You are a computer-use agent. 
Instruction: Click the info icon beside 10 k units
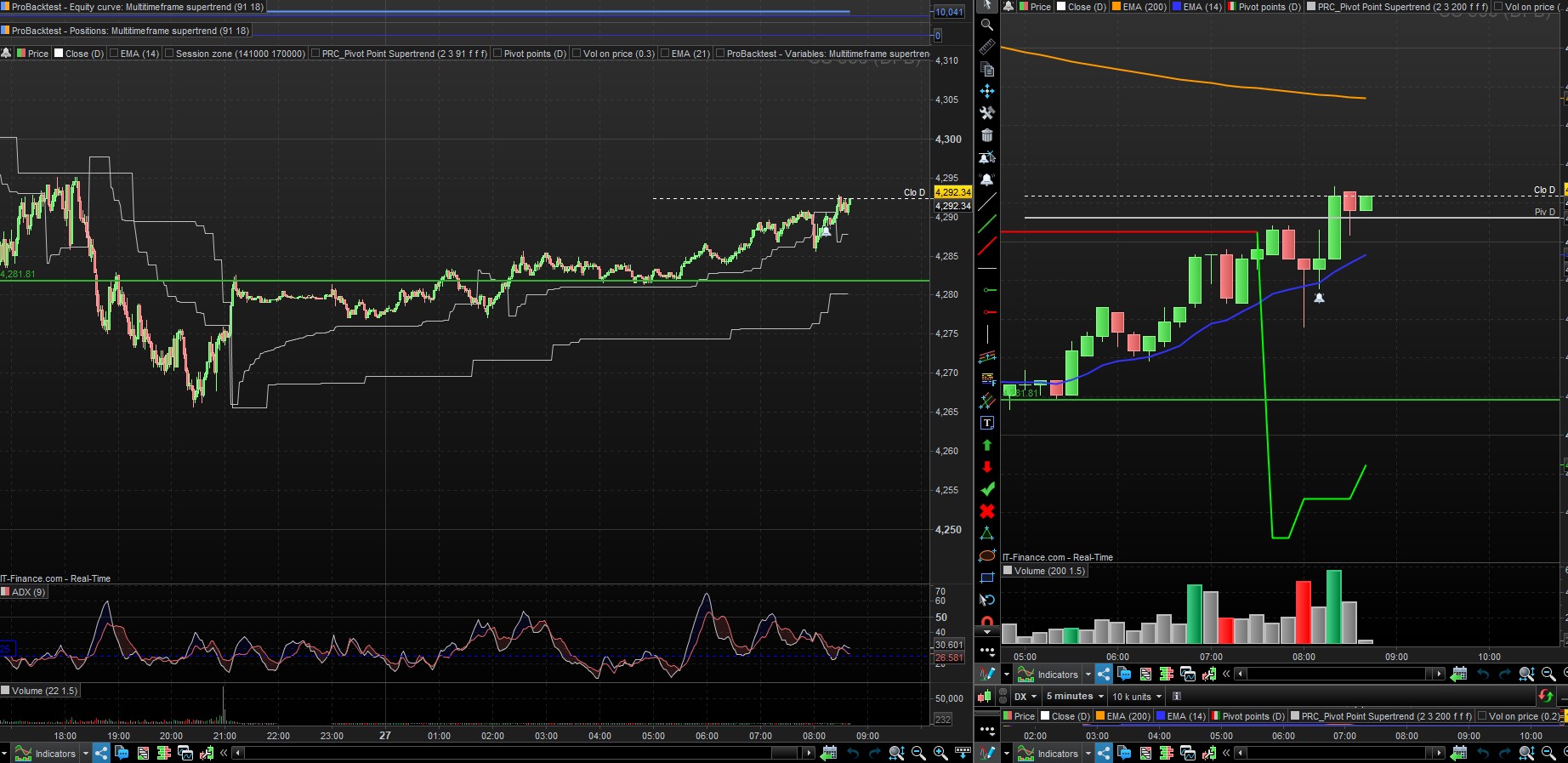pyautogui.click(x=1177, y=696)
